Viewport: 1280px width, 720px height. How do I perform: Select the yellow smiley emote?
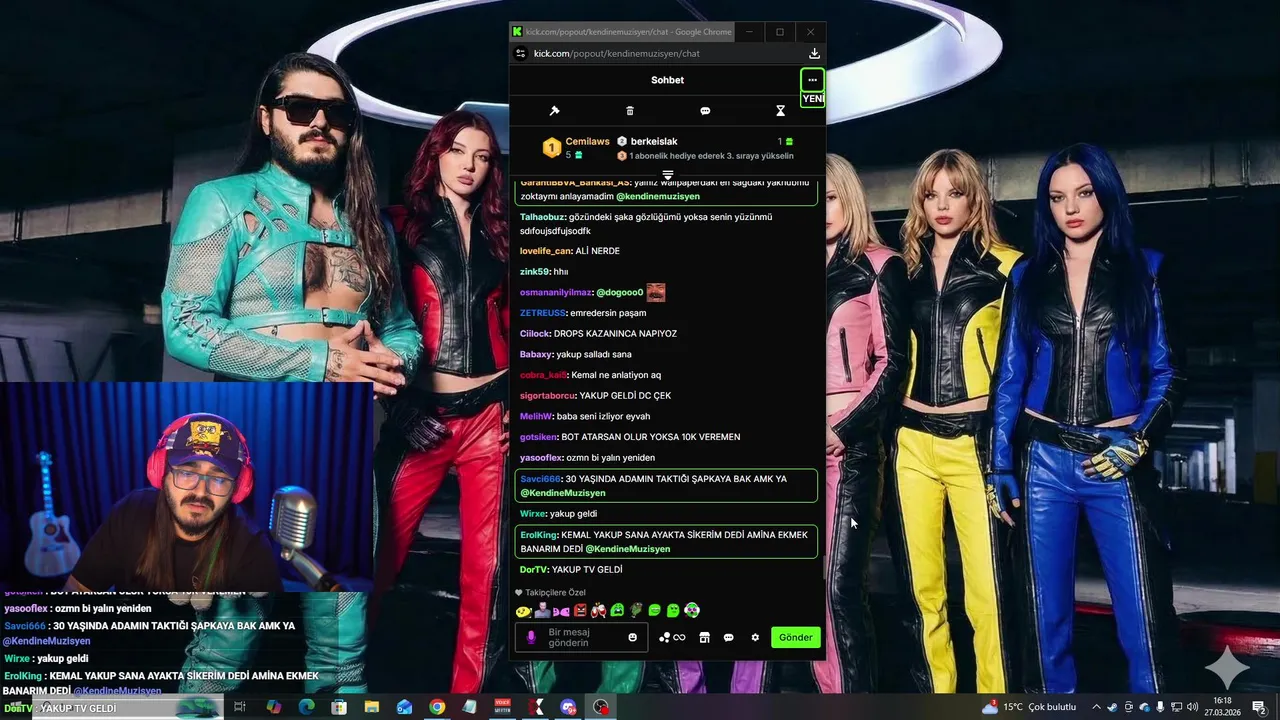coord(523,611)
